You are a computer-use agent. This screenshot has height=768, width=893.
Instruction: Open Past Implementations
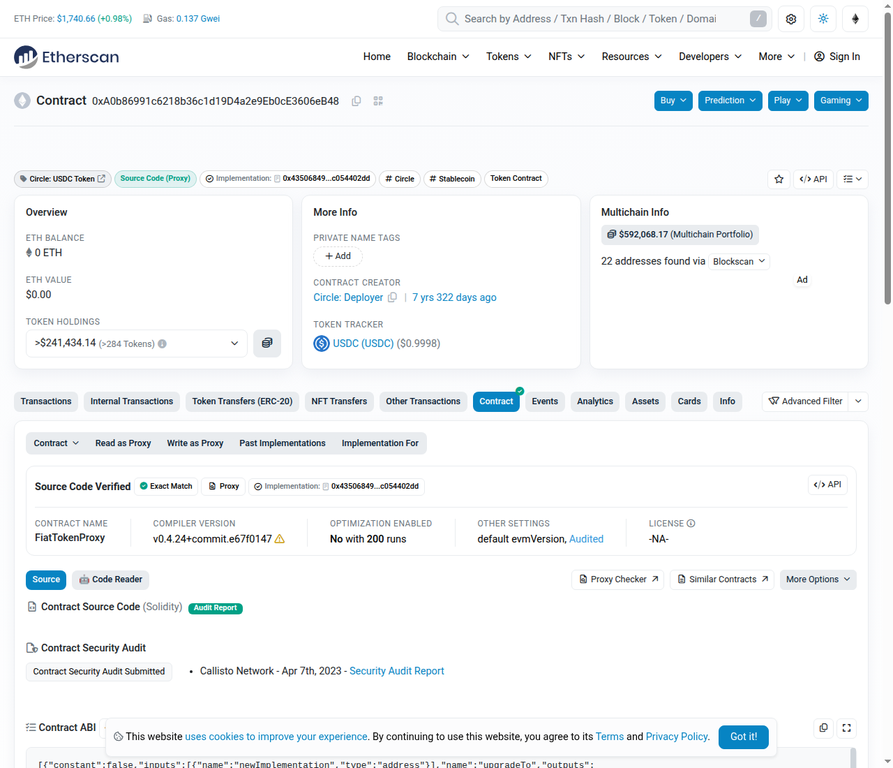[x=282, y=443]
